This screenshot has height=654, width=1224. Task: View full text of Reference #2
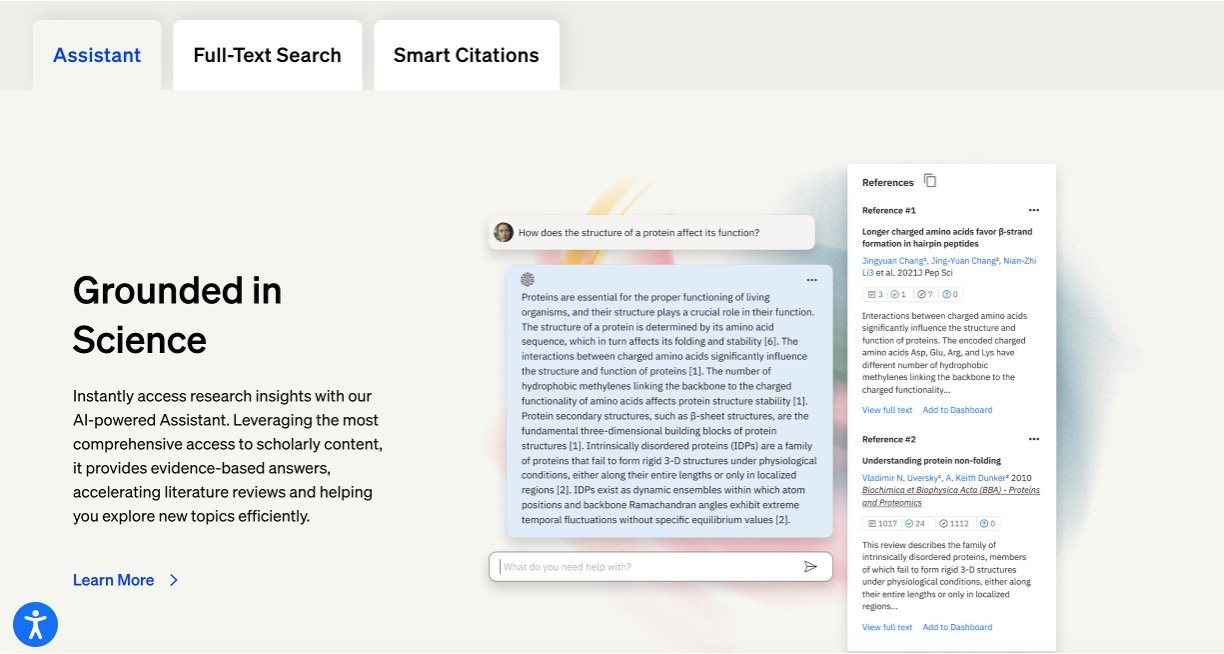point(887,627)
